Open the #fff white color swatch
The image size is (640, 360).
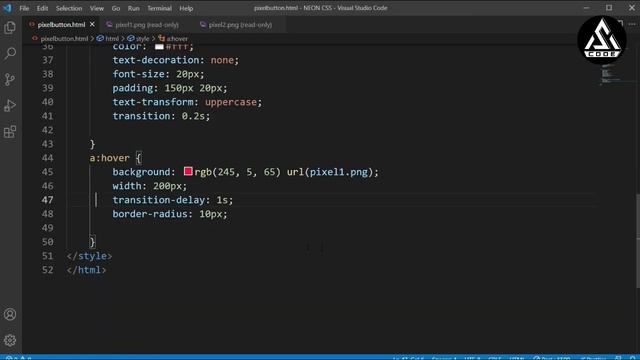click(x=159, y=47)
